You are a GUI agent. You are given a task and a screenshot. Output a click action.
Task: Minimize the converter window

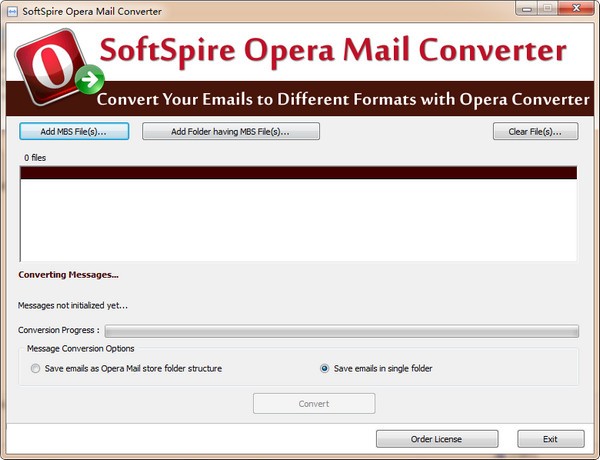click(527, 8)
